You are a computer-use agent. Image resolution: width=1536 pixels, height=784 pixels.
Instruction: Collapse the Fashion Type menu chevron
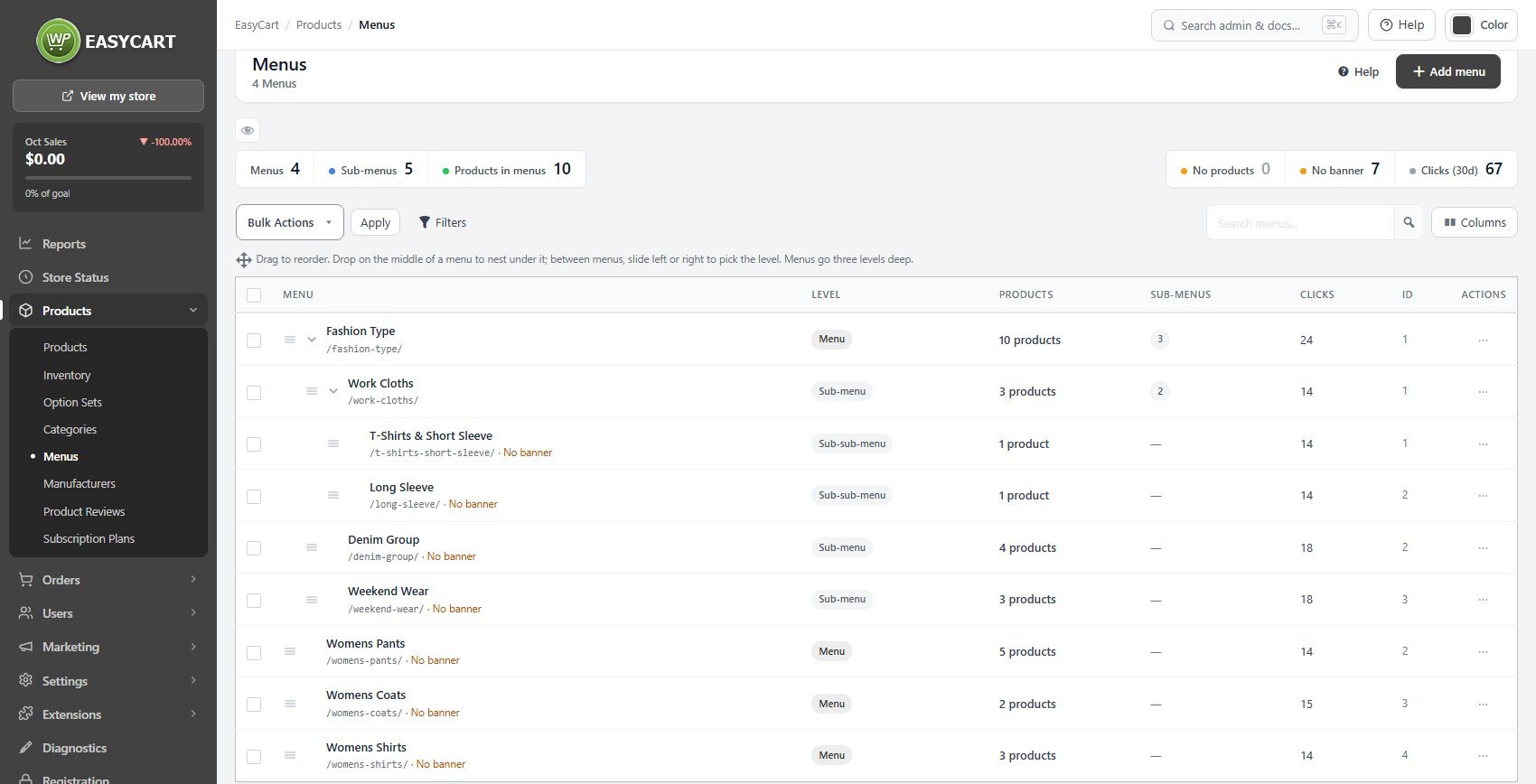(312, 340)
